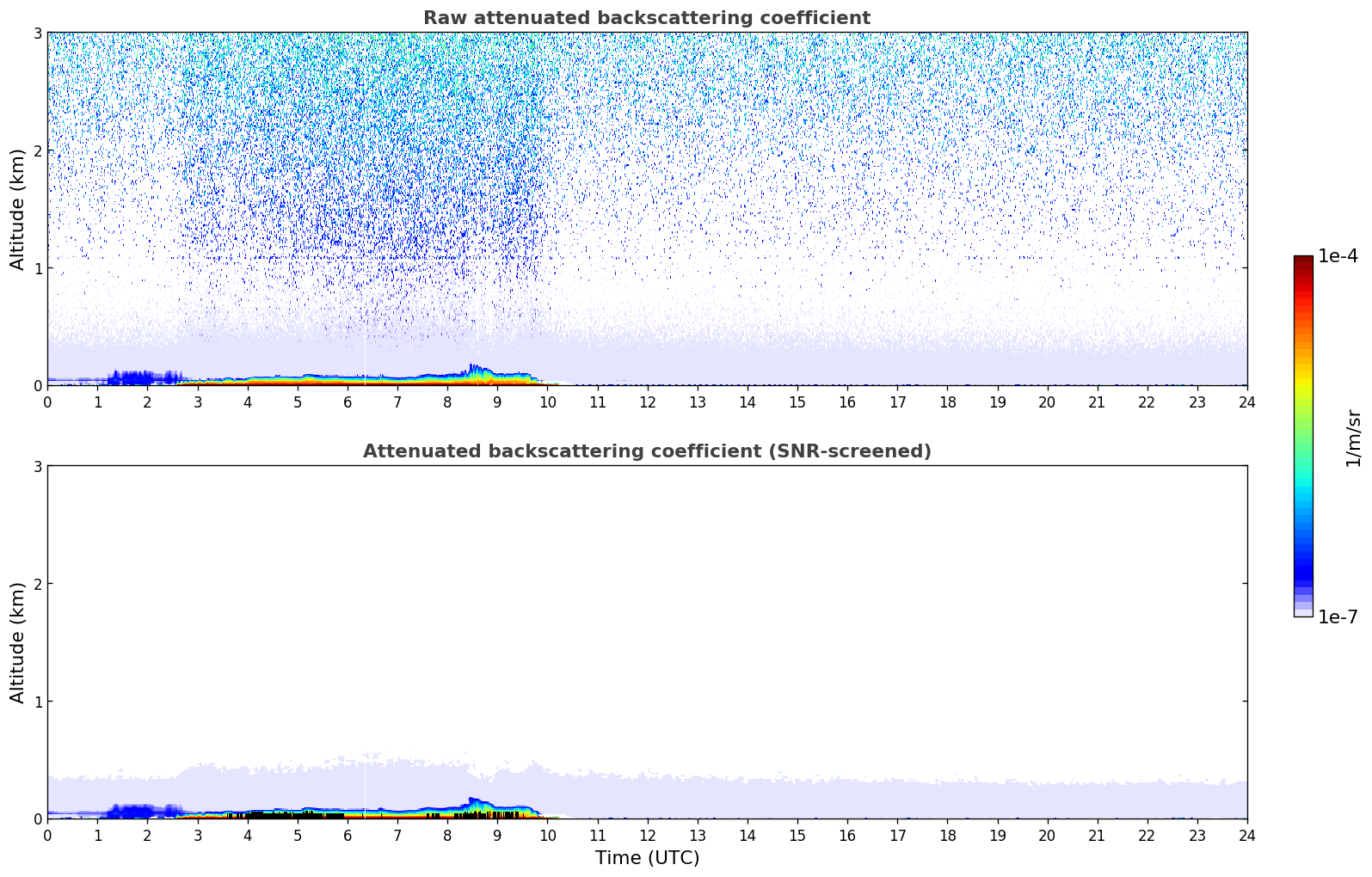Click the "Attenuated backscattering coefficient (SNR-screened)" title
The image size is (1372, 877).
click(x=646, y=451)
